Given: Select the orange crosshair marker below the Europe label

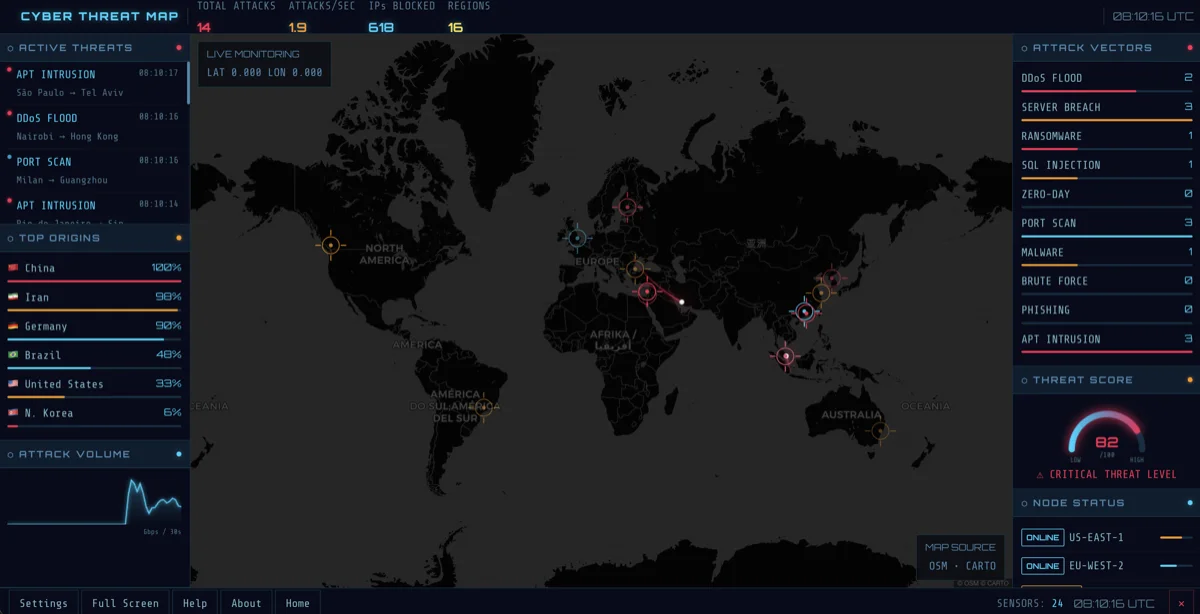Looking at the screenshot, I should coord(635,268).
